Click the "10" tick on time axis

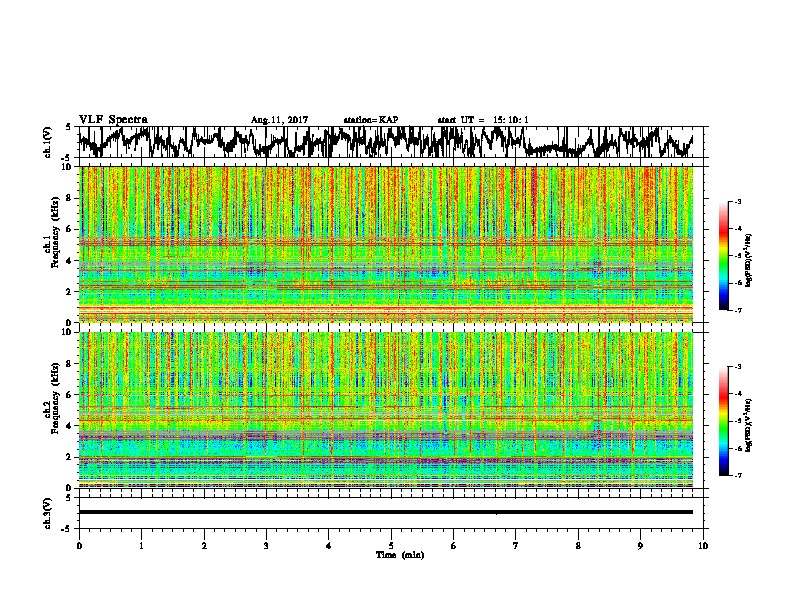point(703,545)
